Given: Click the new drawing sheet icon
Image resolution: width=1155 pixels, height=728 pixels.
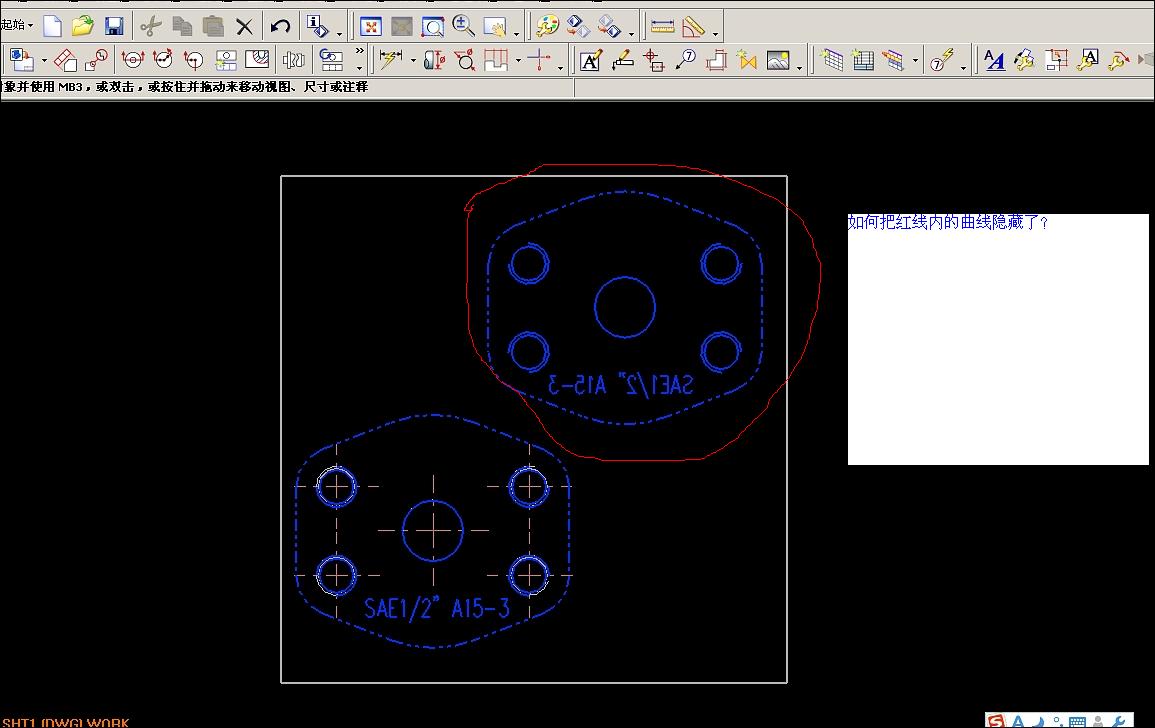Looking at the screenshot, I should pyautogui.click(x=21, y=60).
